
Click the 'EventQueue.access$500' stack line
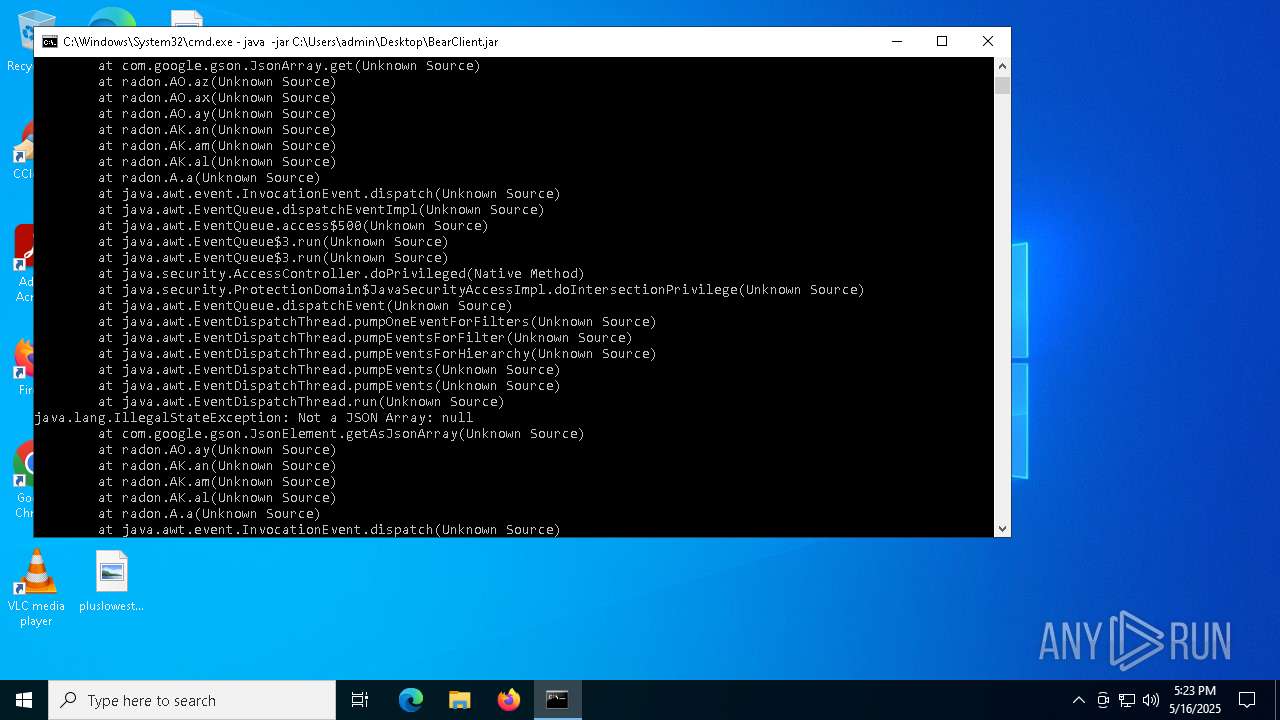tap(293, 225)
